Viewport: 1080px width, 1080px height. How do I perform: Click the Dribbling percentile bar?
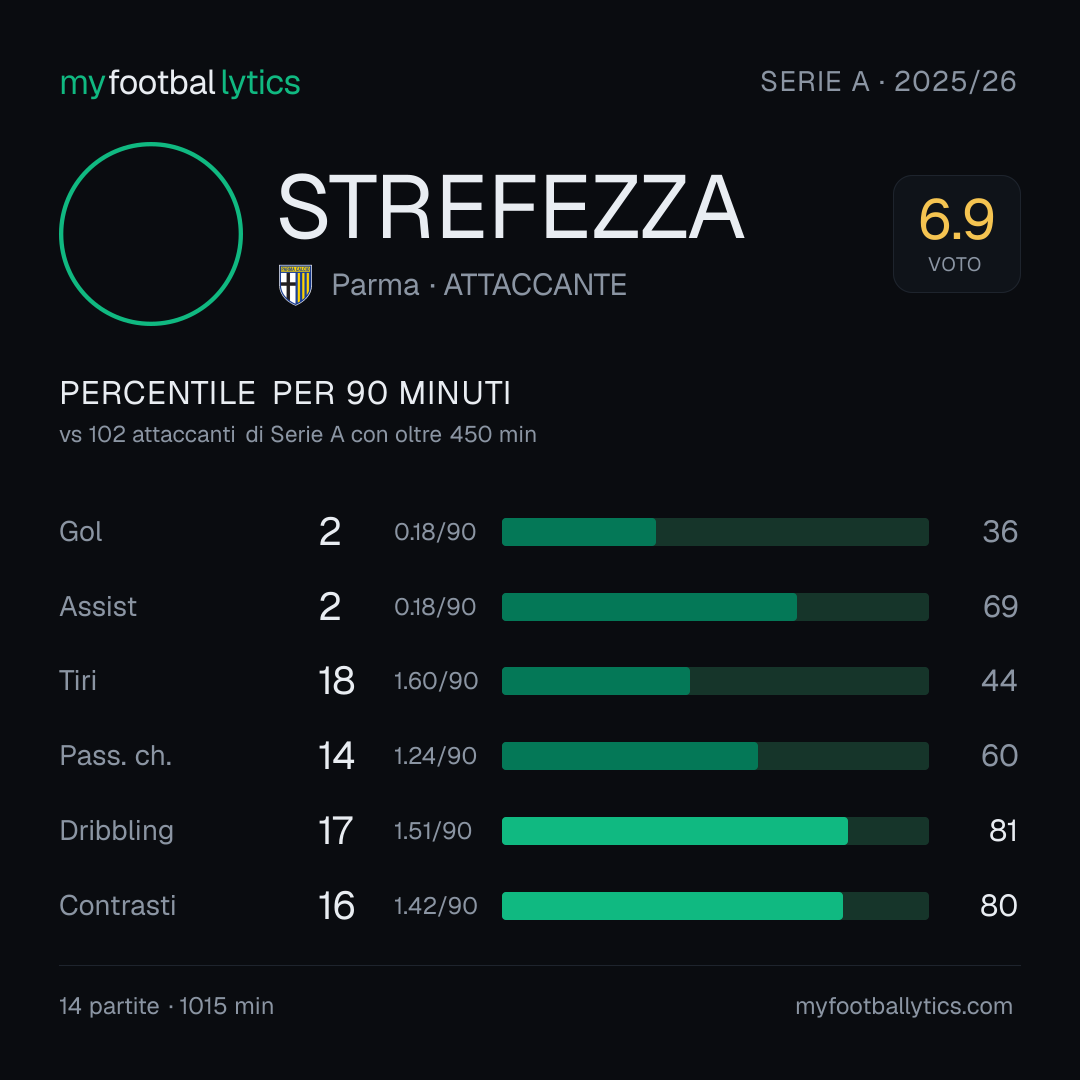pos(715,831)
